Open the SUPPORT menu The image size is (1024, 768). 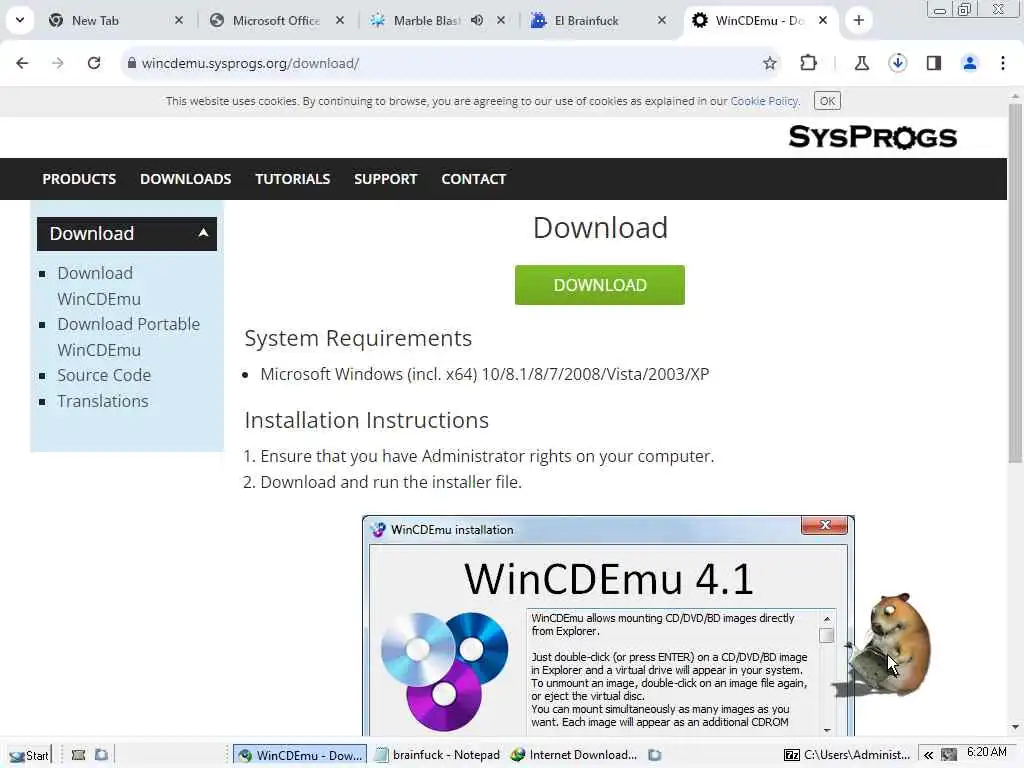point(385,179)
